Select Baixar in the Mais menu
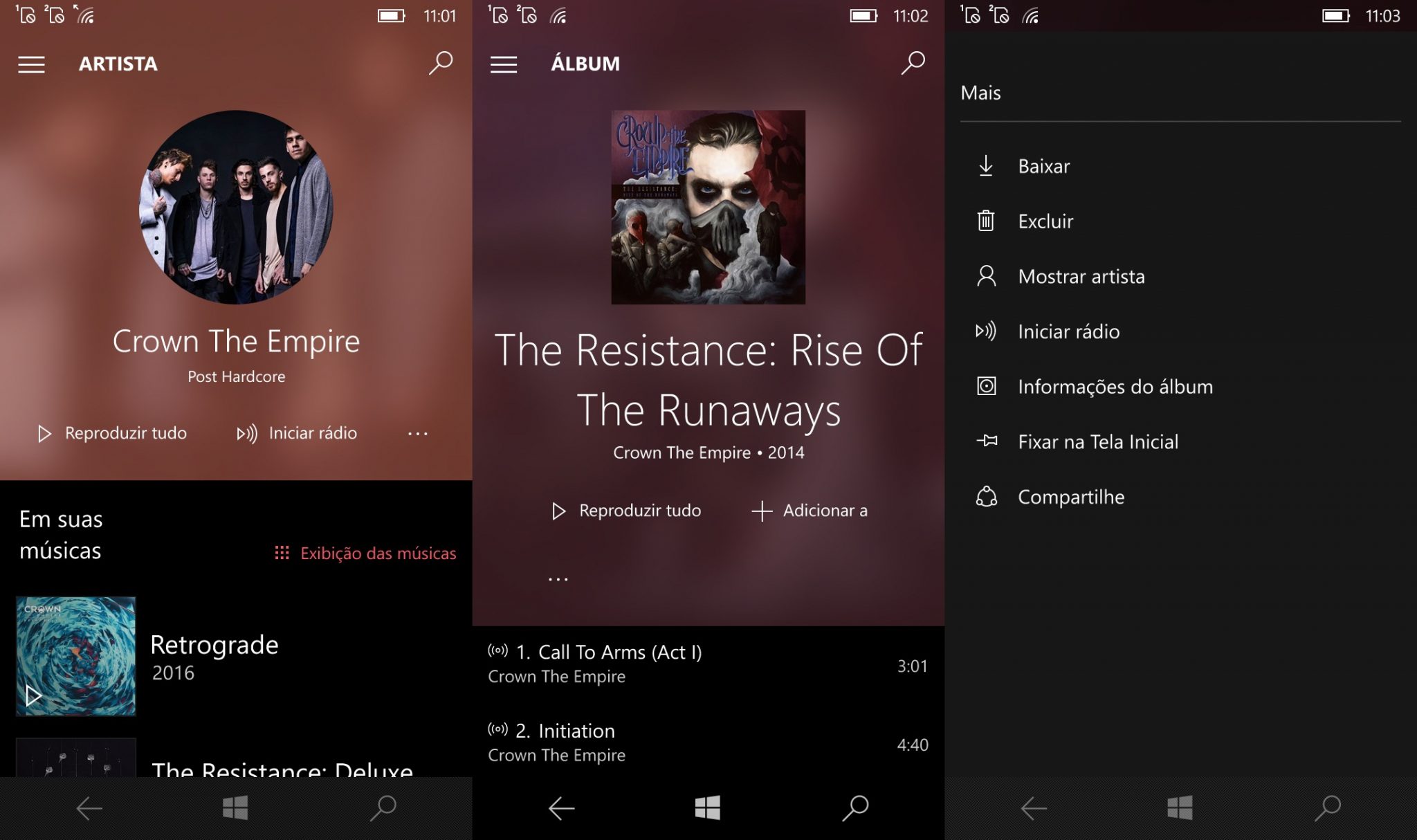The height and width of the screenshot is (840, 1417). (x=1180, y=166)
